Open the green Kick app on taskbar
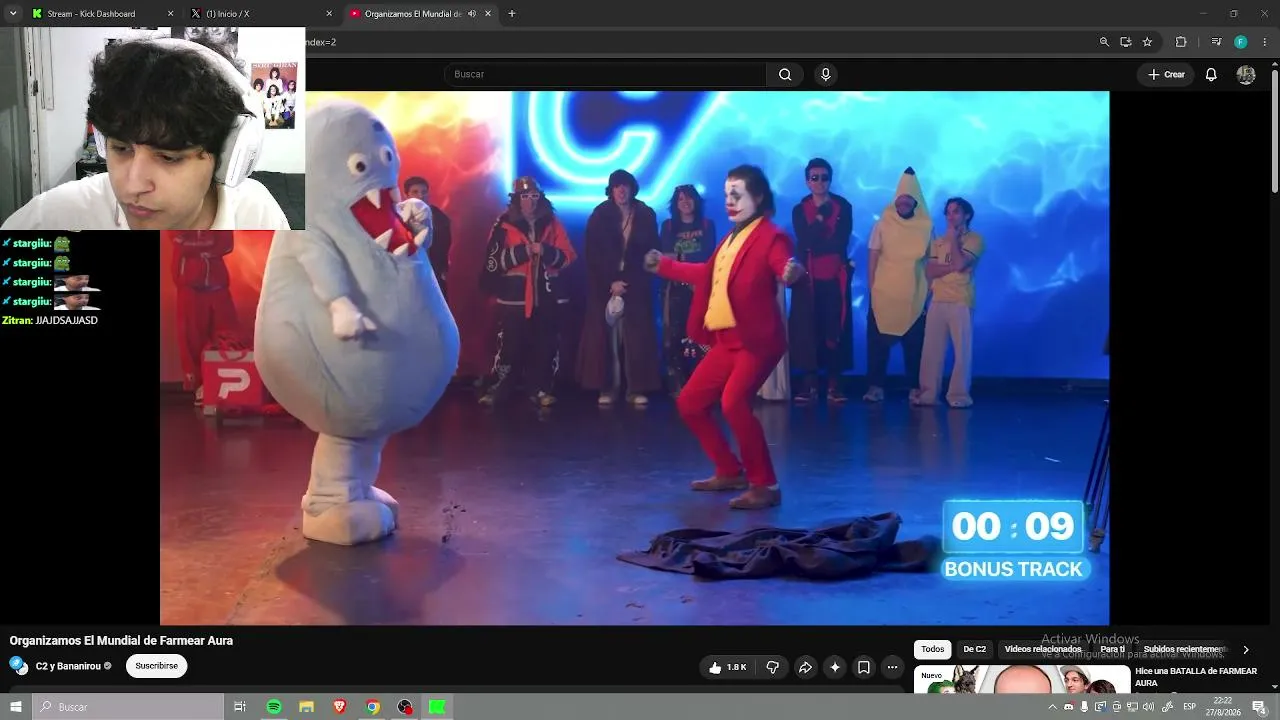The height and width of the screenshot is (720, 1280). (x=437, y=707)
